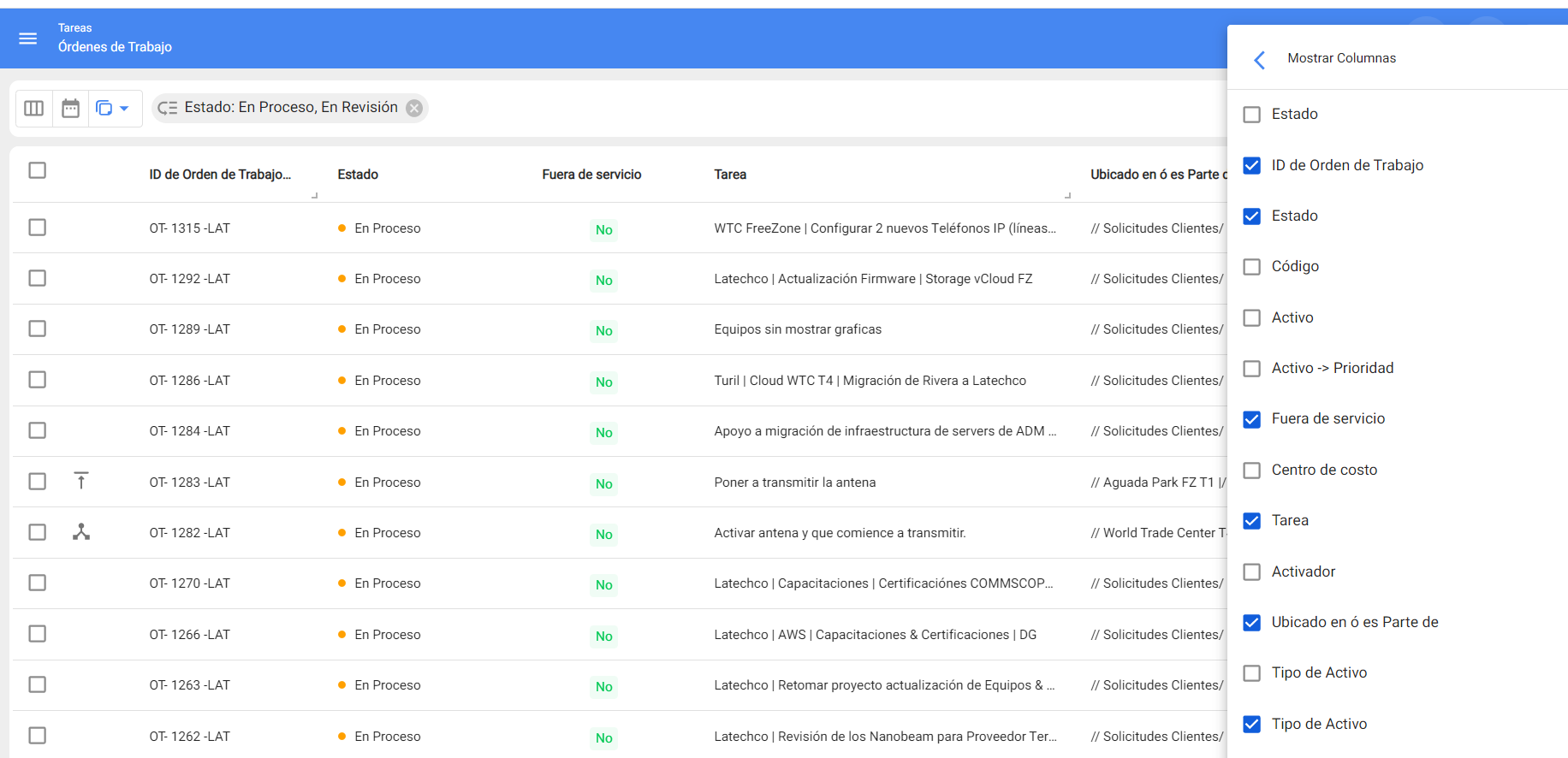The height and width of the screenshot is (758, 1568).
Task: Enable the Código column checkbox
Action: coord(1252,267)
